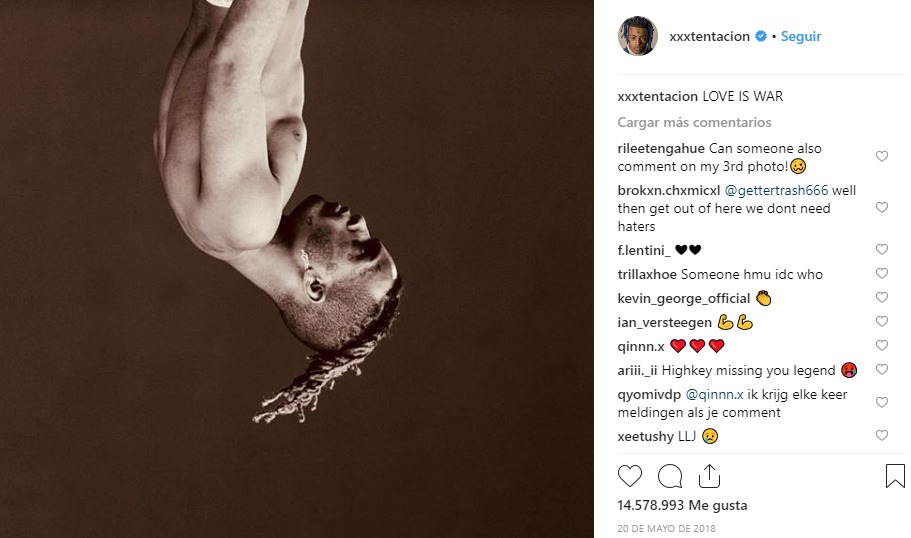Open the comment bubble icon
The image size is (911, 538).
tap(670, 475)
